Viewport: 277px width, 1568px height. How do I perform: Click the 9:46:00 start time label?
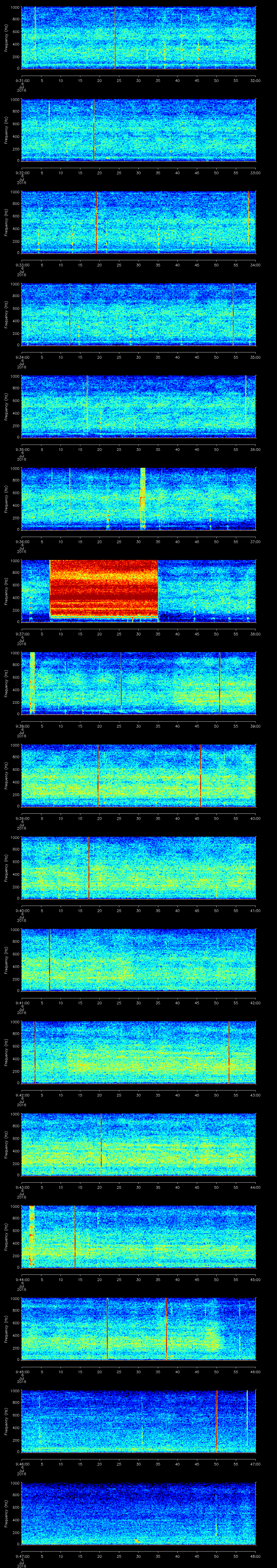point(22,1464)
